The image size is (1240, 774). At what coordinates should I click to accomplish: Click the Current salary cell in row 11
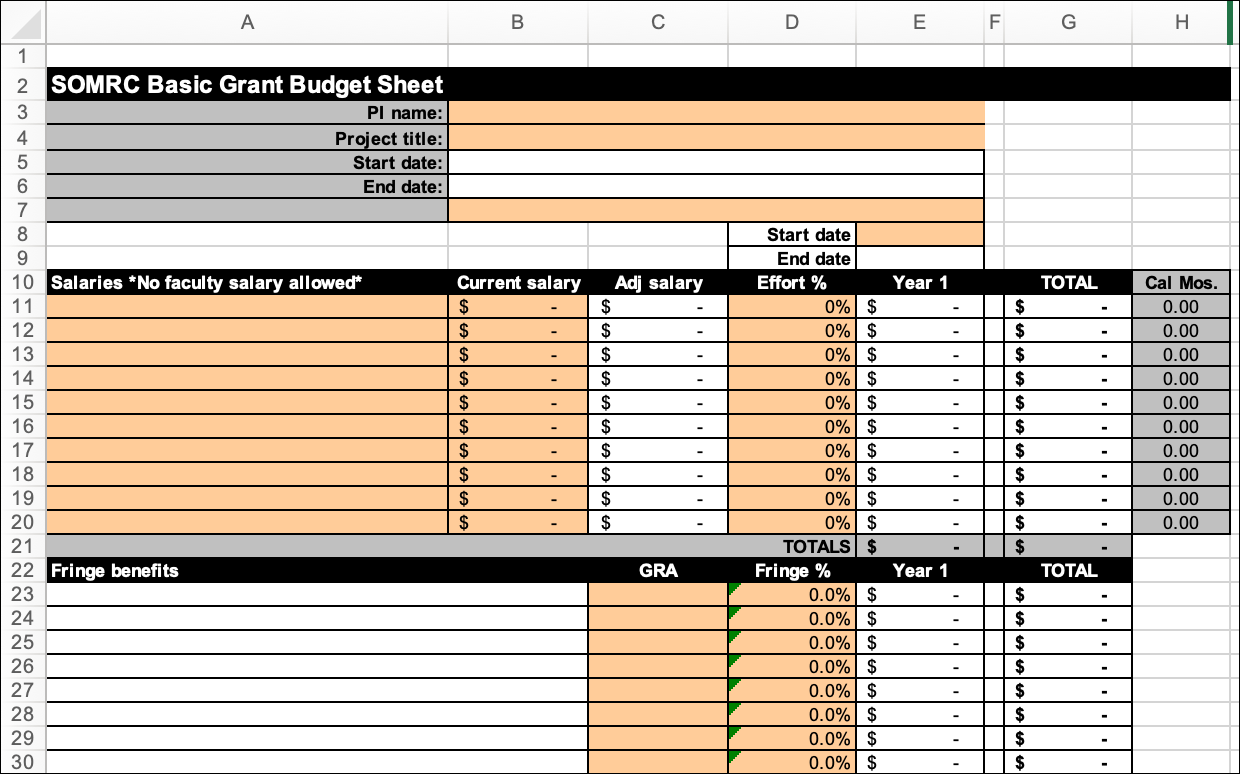coord(517,307)
